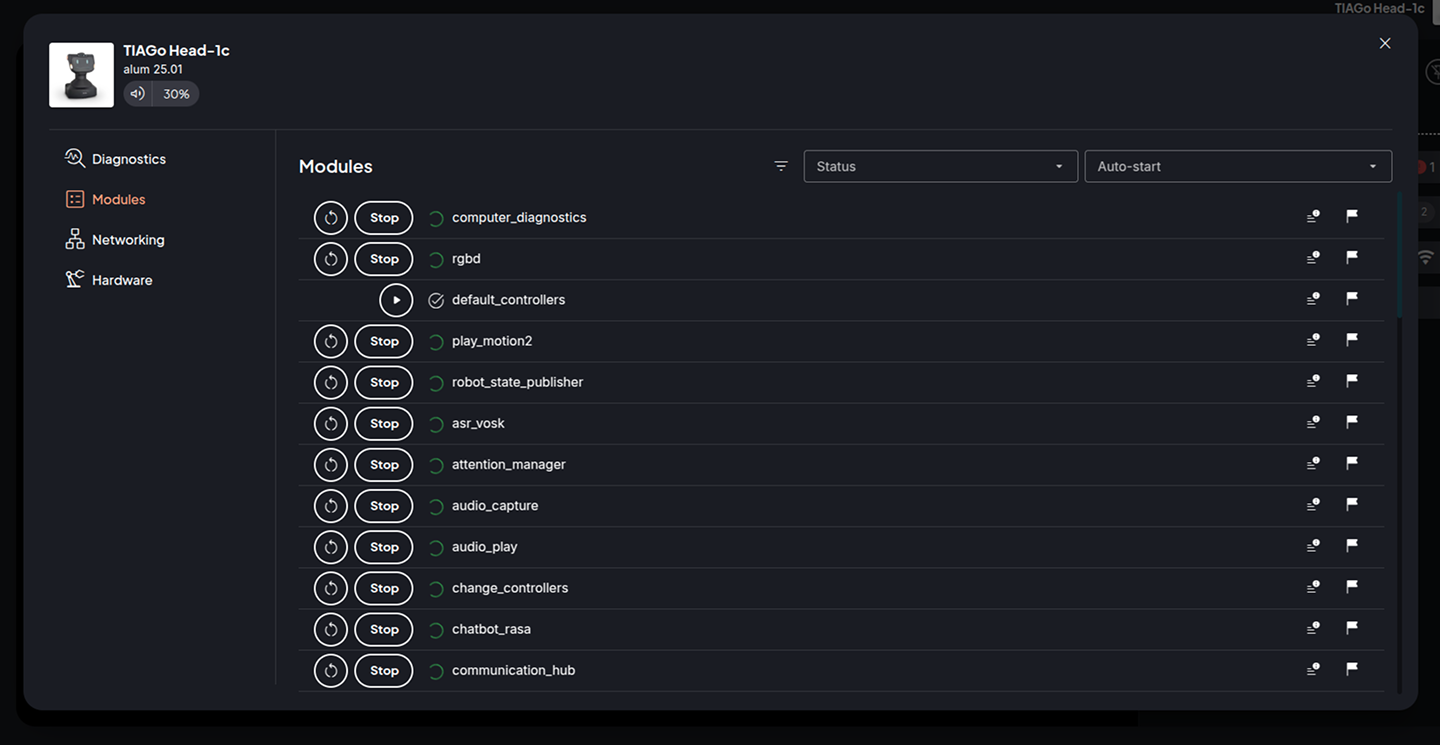Open logs icon for default_controllers
Image resolution: width=1440 pixels, height=745 pixels.
[x=1313, y=298]
